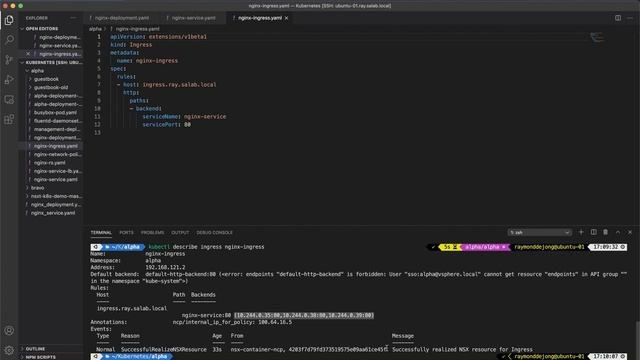Click the green macOS window zoom button
640x360 pixels.
tap(20, 6)
